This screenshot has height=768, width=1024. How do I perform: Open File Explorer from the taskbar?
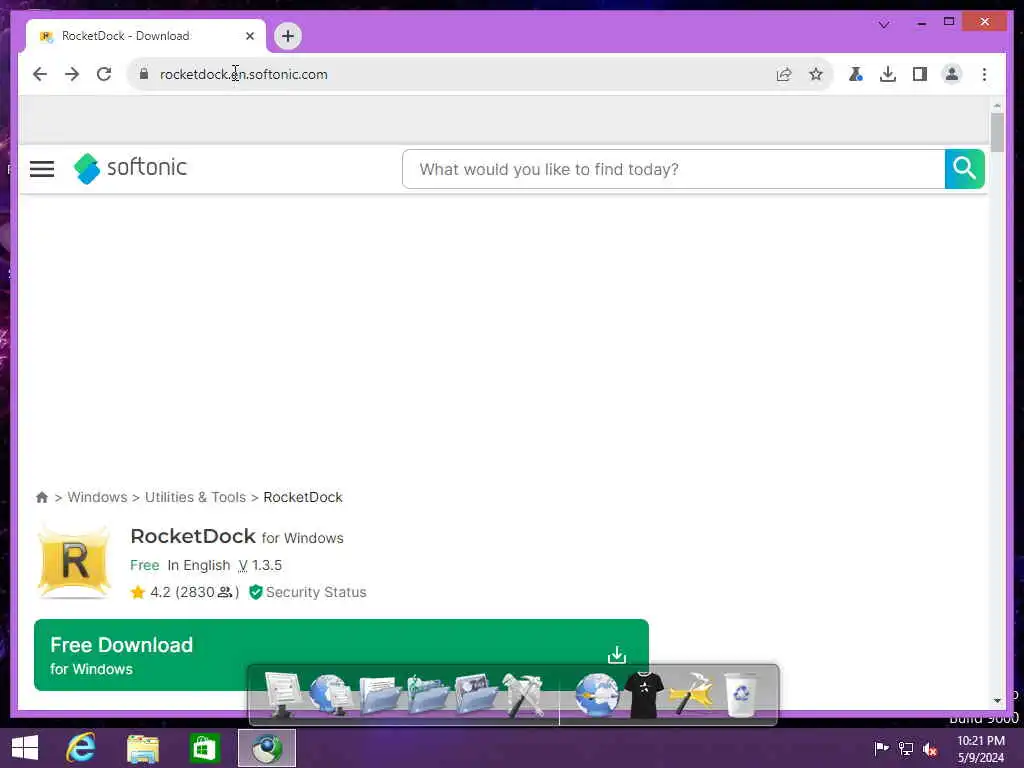click(x=143, y=748)
